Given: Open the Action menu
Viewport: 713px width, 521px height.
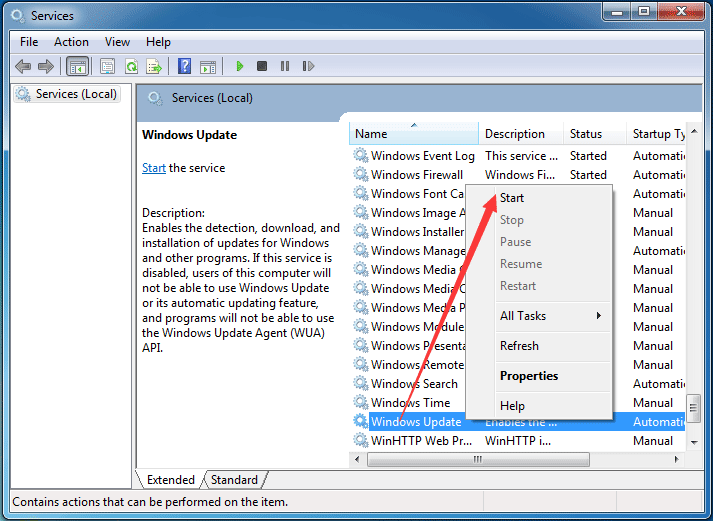Looking at the screenshot, I should [71, 42].
